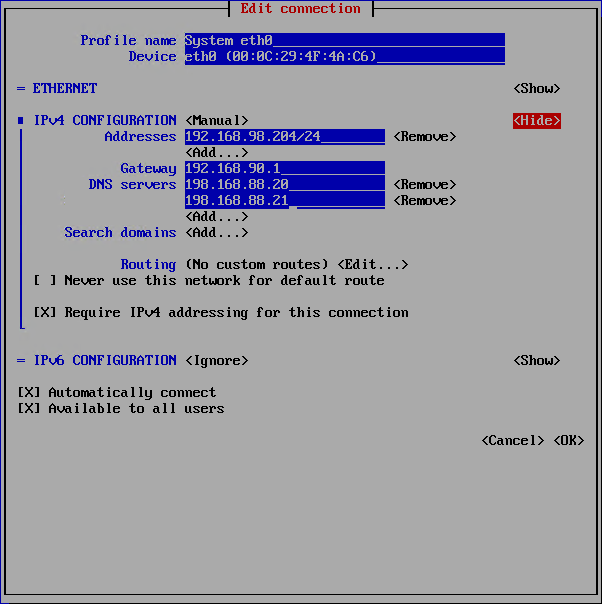
Task: Hide the IPv4 CONFIGURATION section
Action: [x=536, y=121]
